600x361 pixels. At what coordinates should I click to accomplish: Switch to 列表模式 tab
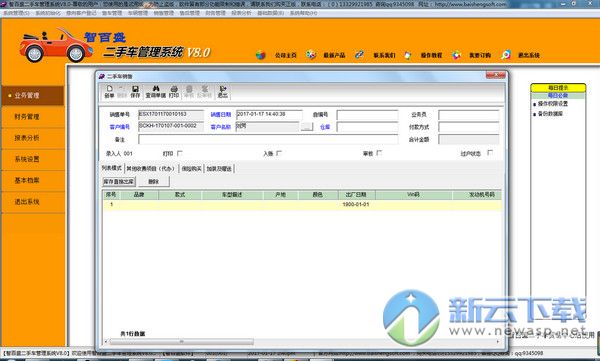point(112,168)
